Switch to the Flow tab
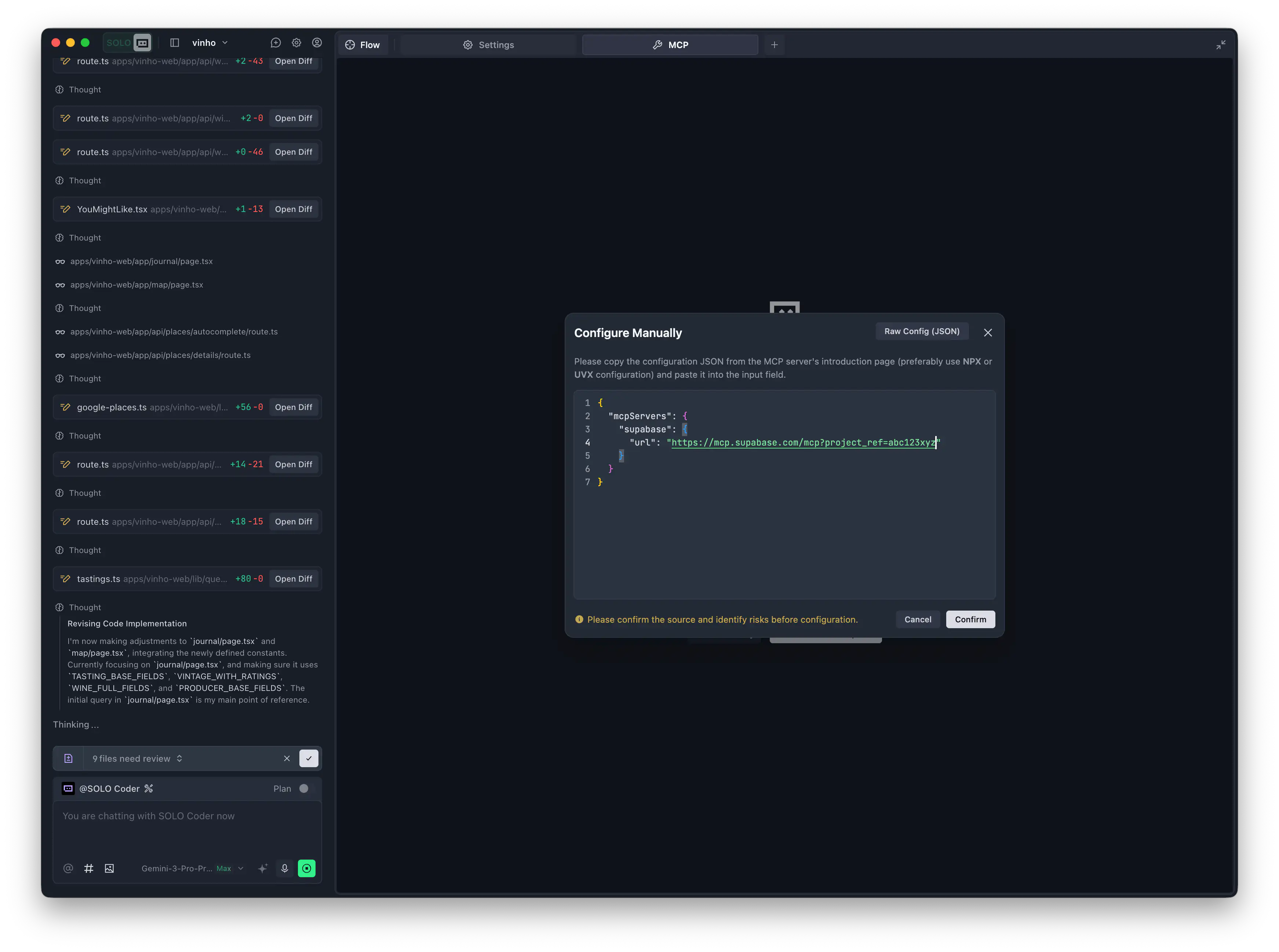Viewport: 1279px width, 952px height. 362,45
